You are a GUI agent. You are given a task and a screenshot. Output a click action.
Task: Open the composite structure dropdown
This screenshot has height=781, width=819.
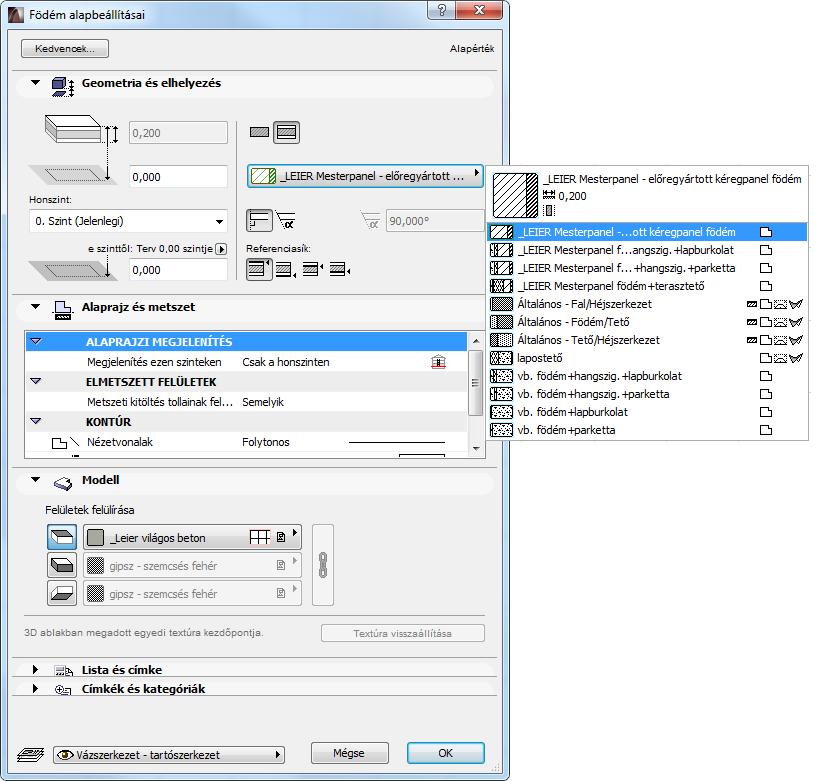pyautogui.click(x=365, y=176)
